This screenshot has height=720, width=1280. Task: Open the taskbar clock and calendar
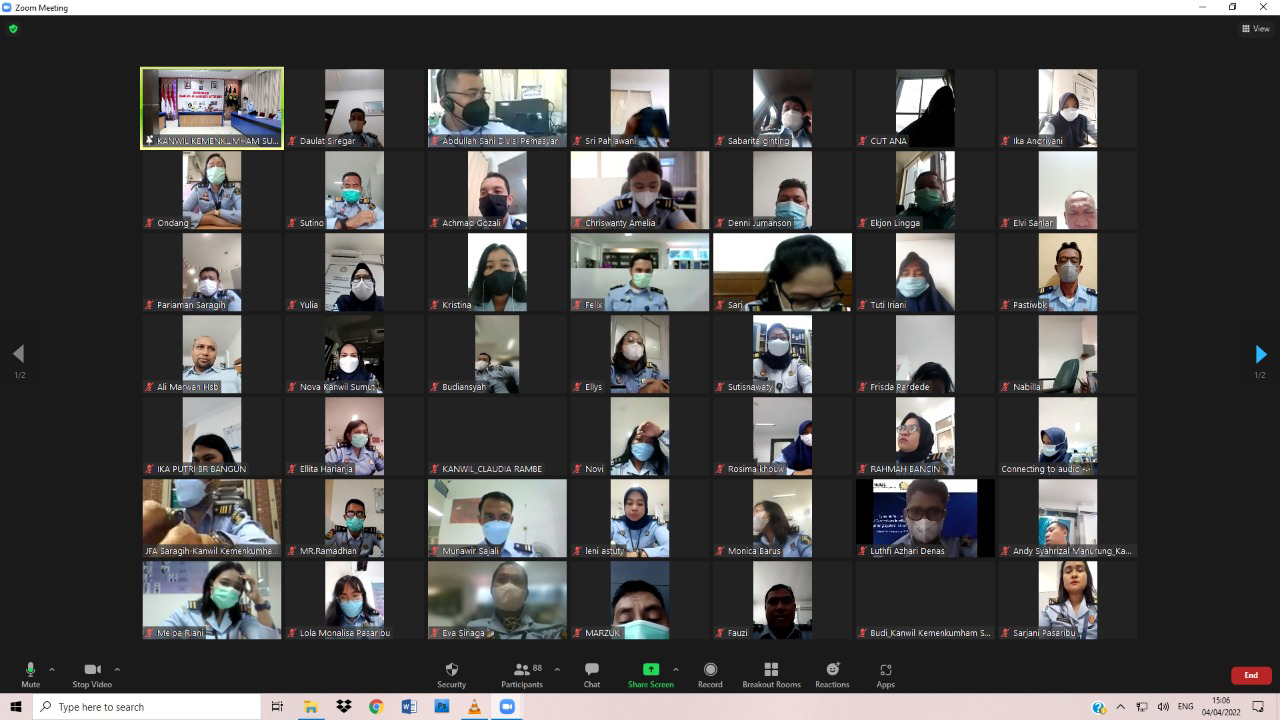click(x=1221, y=707)
